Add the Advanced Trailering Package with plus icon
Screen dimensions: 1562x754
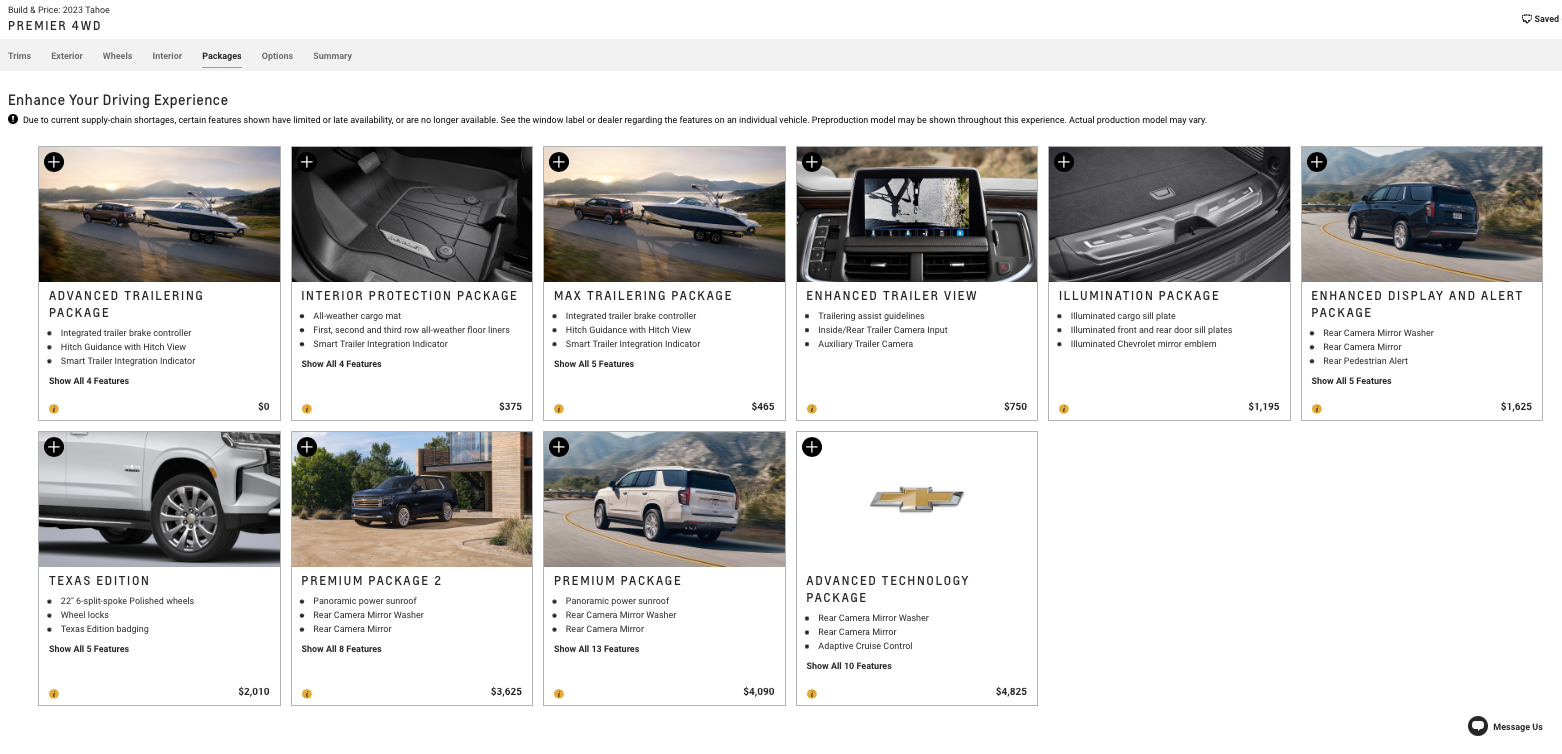[x=54, y=162]
